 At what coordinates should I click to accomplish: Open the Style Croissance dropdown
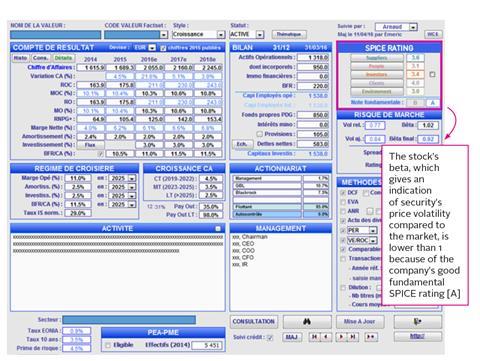click(x=221, y=35)
